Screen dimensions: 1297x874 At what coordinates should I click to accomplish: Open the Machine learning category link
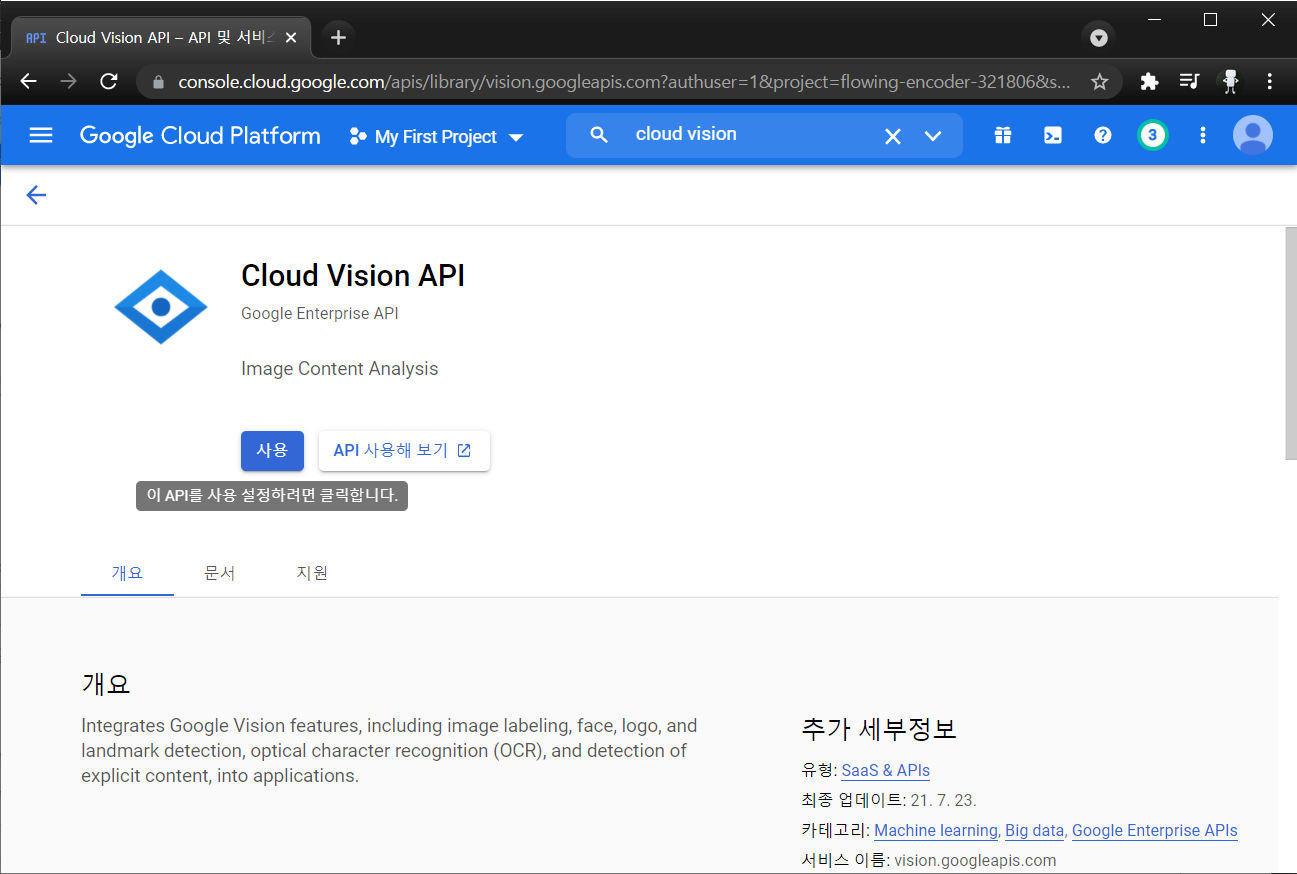point(934,830)
